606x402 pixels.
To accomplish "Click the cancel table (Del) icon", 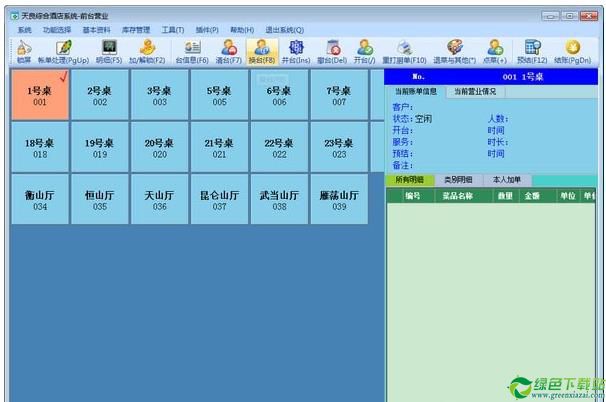I will [332, 48].
